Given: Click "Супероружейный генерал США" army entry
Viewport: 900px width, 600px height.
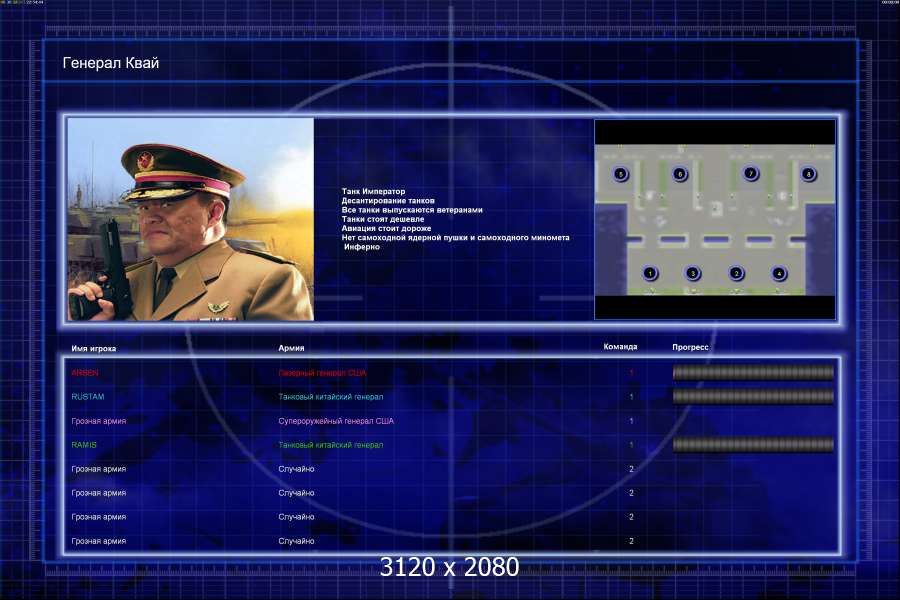Looking at the screenshot, I should tap(336, 421).
